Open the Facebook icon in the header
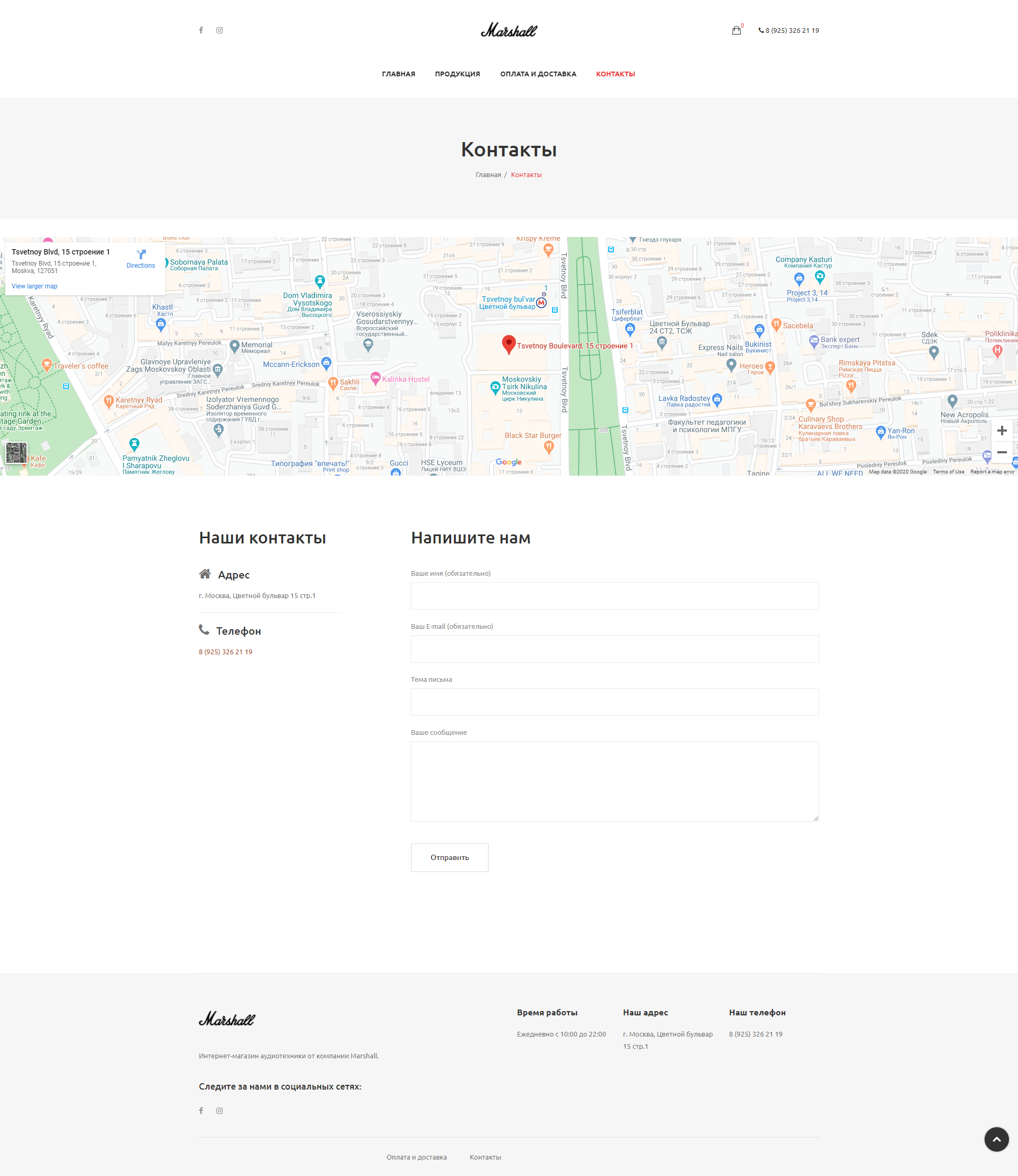Image resolution: width=1018 pixels, height=1176 pixels. (201, 30)
